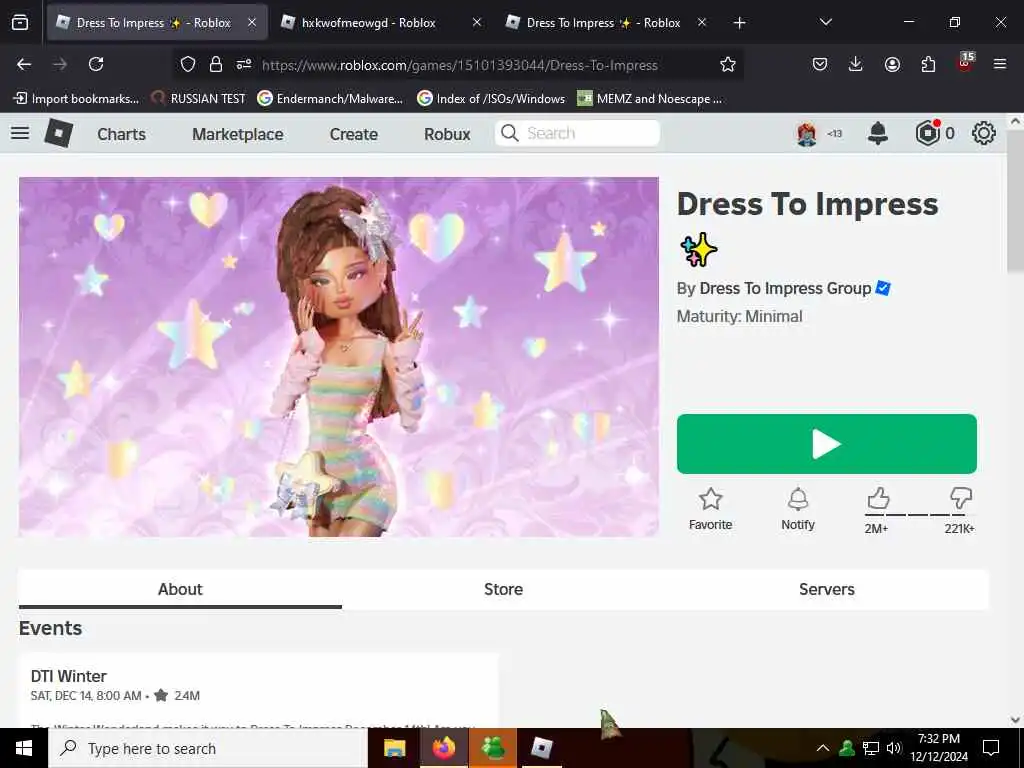Dislike the game with thumbs down
Image resolution: width=1024 pixels, height=768 pixels.
click(x=961, y=498)
